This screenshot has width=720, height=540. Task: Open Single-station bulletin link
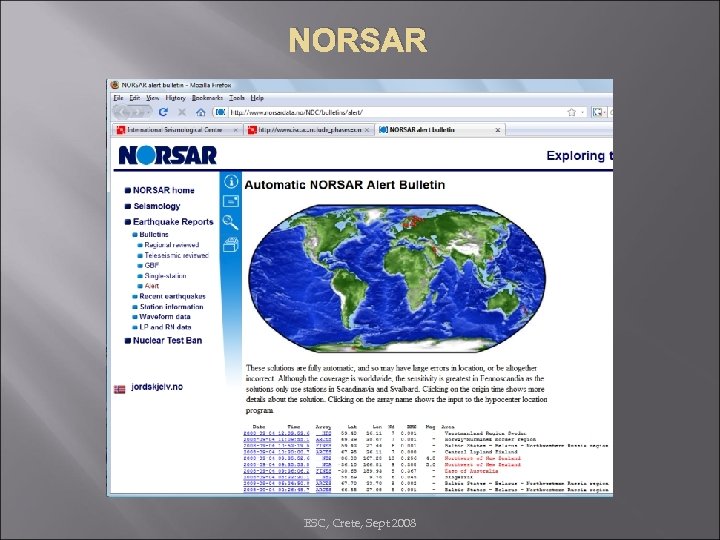165,276
